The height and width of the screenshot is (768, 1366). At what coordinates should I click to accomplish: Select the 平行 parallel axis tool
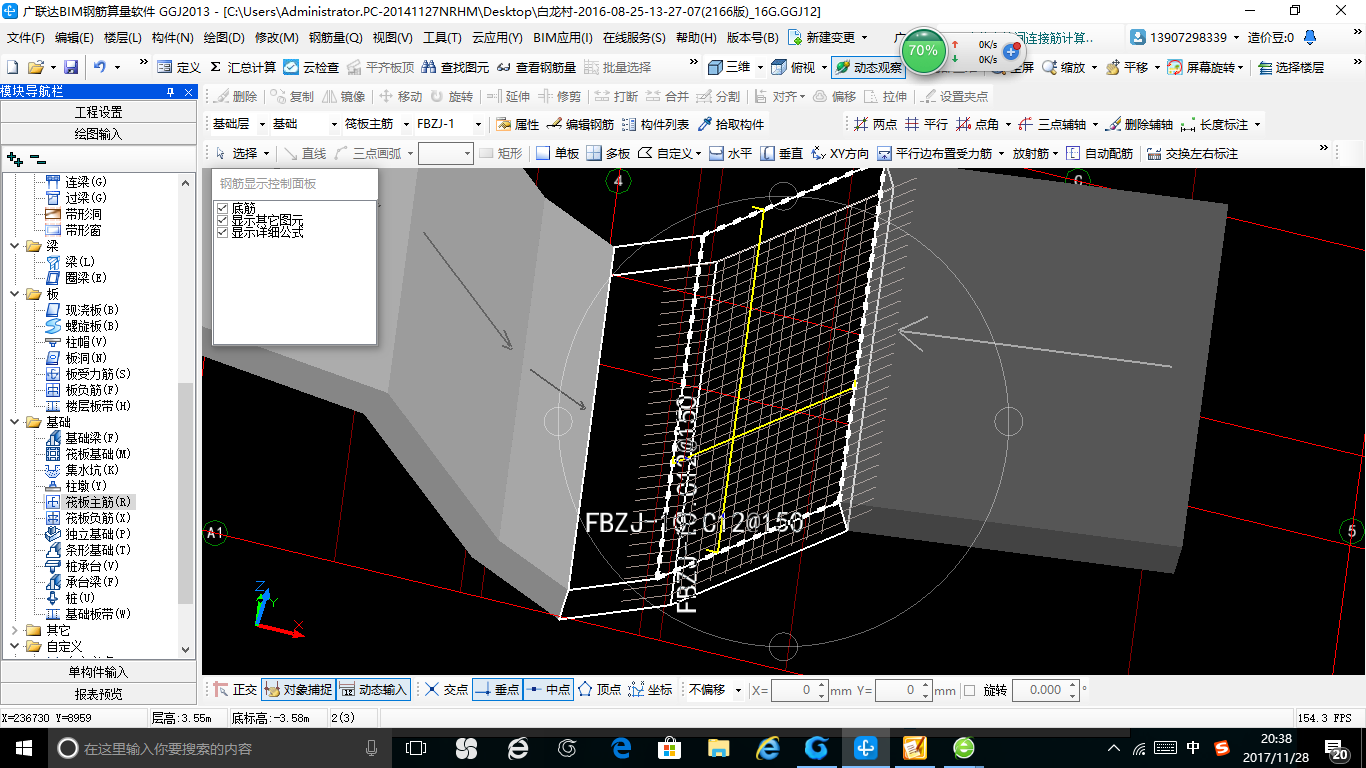pos(926,124)
